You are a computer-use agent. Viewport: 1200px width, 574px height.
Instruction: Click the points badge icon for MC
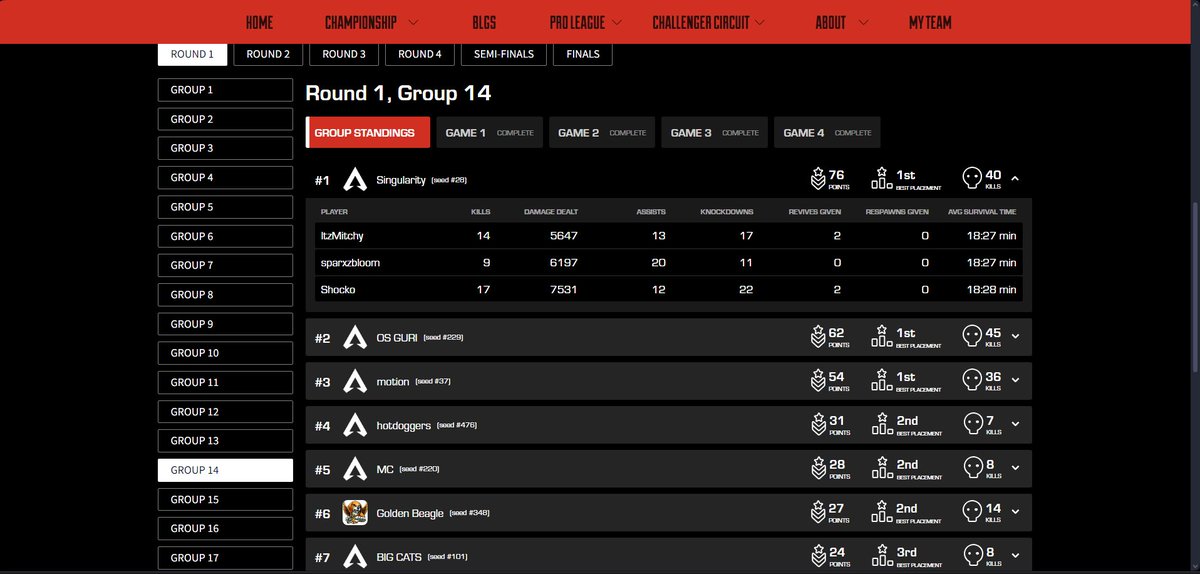pos(818,469)
